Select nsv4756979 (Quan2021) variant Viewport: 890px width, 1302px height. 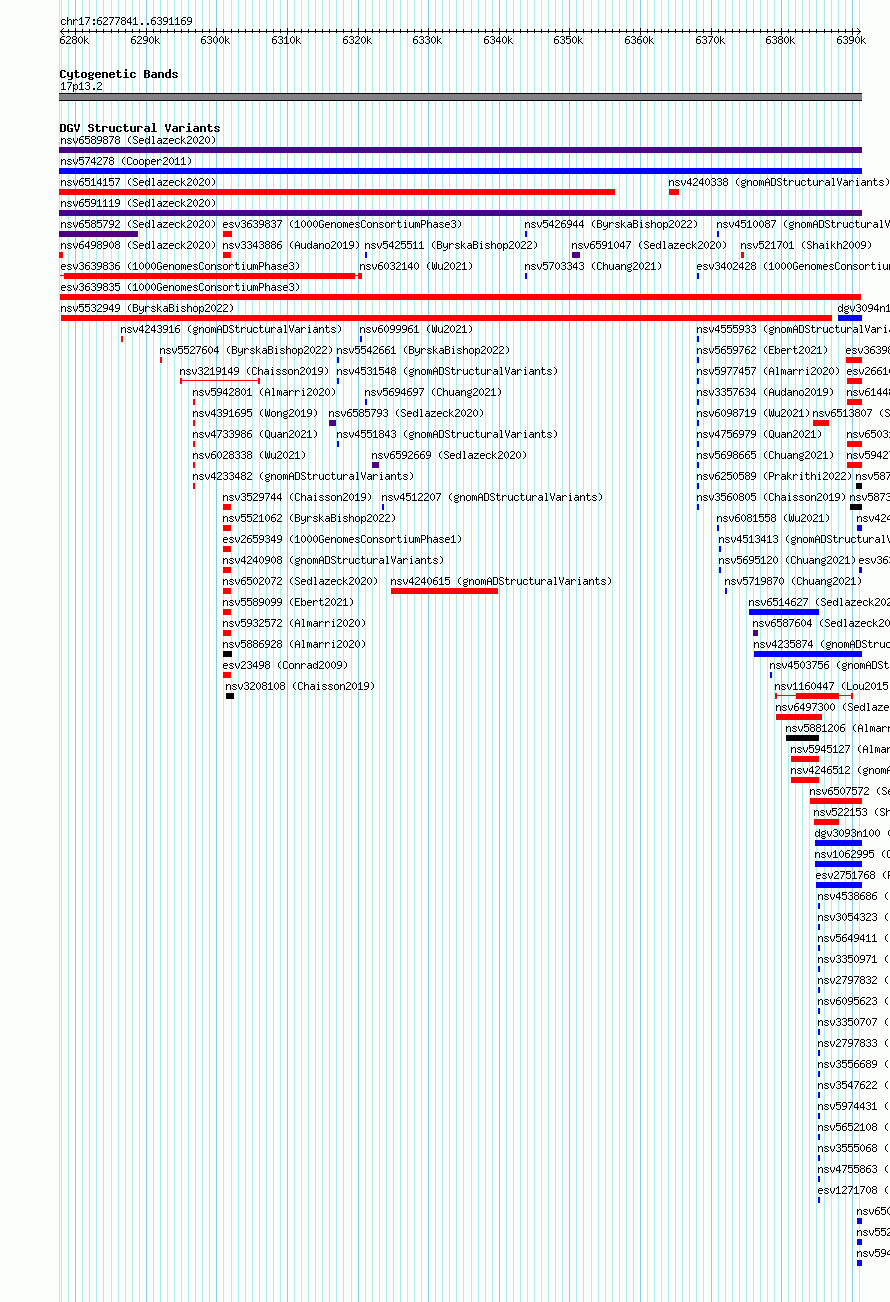pyautogui.click(x=759, y=434)
